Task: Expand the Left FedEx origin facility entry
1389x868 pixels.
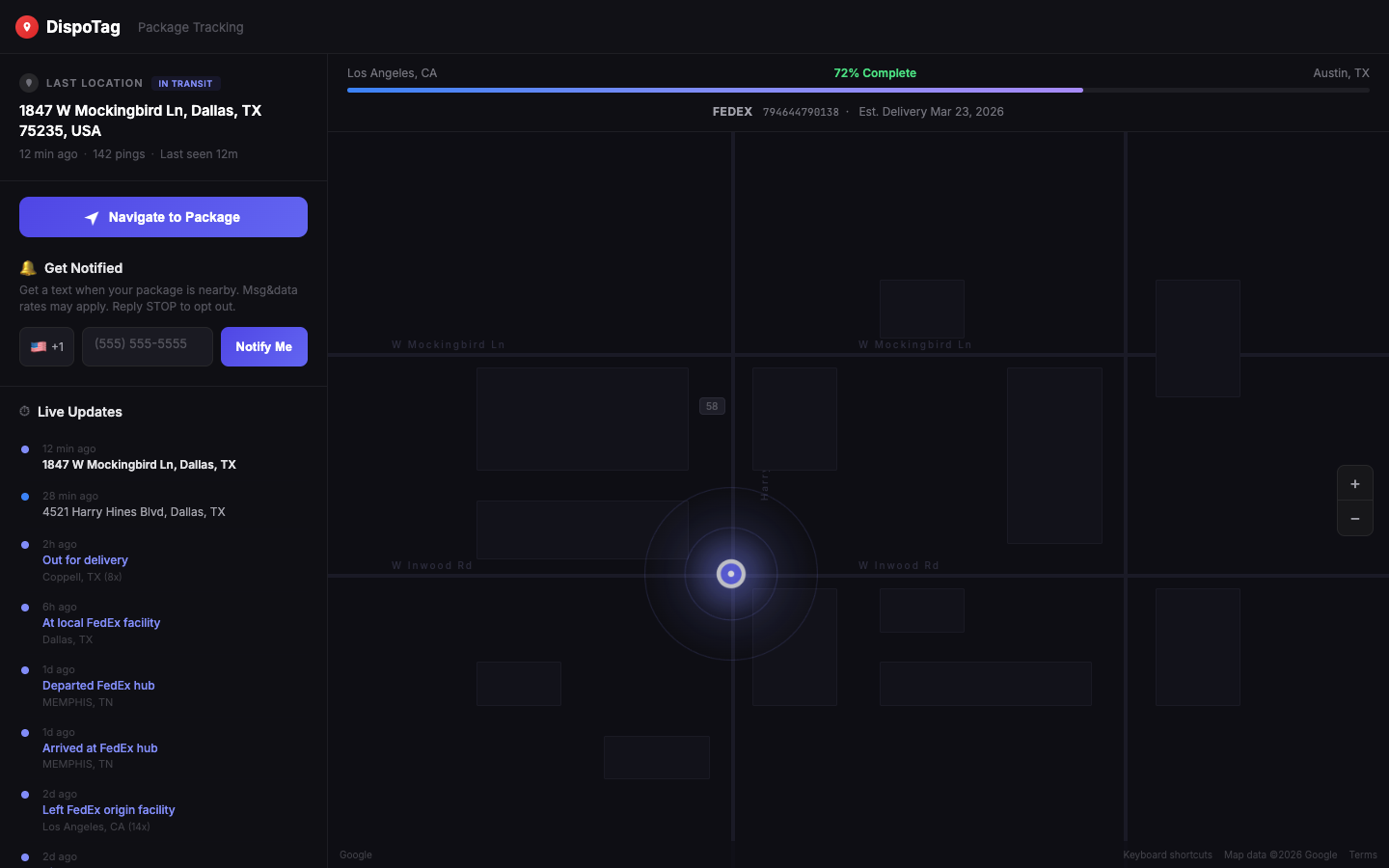Action: coord(108,810)
